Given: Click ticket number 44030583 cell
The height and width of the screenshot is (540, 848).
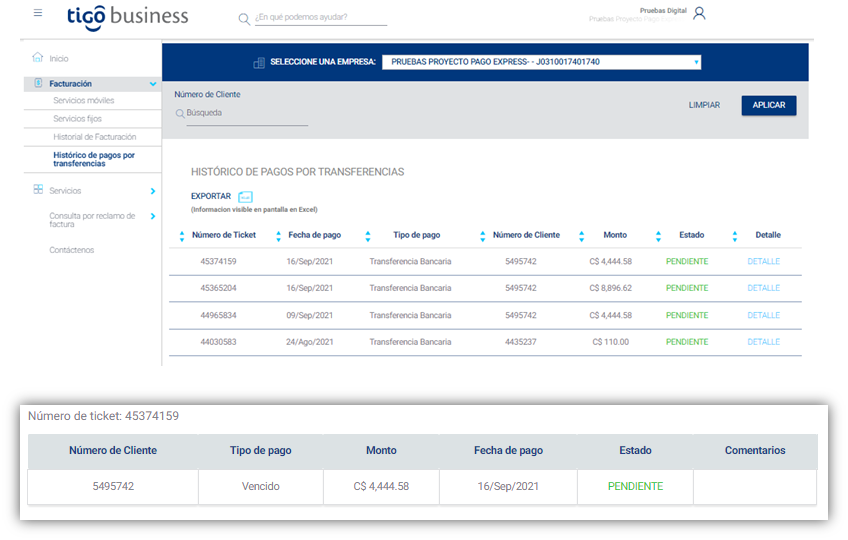Looking at the screenshot, I should (218, 342).
